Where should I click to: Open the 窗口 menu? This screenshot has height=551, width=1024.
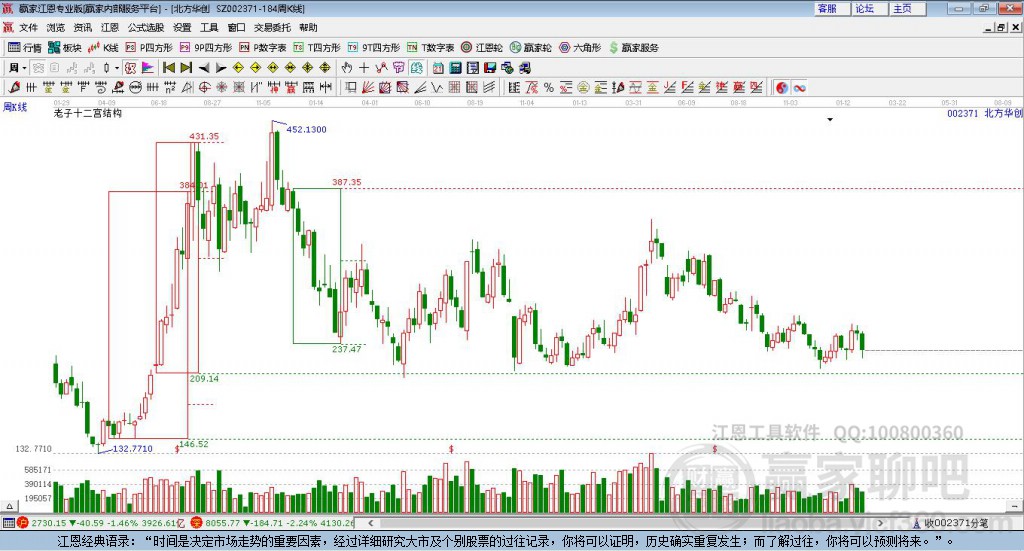(236, 27)
